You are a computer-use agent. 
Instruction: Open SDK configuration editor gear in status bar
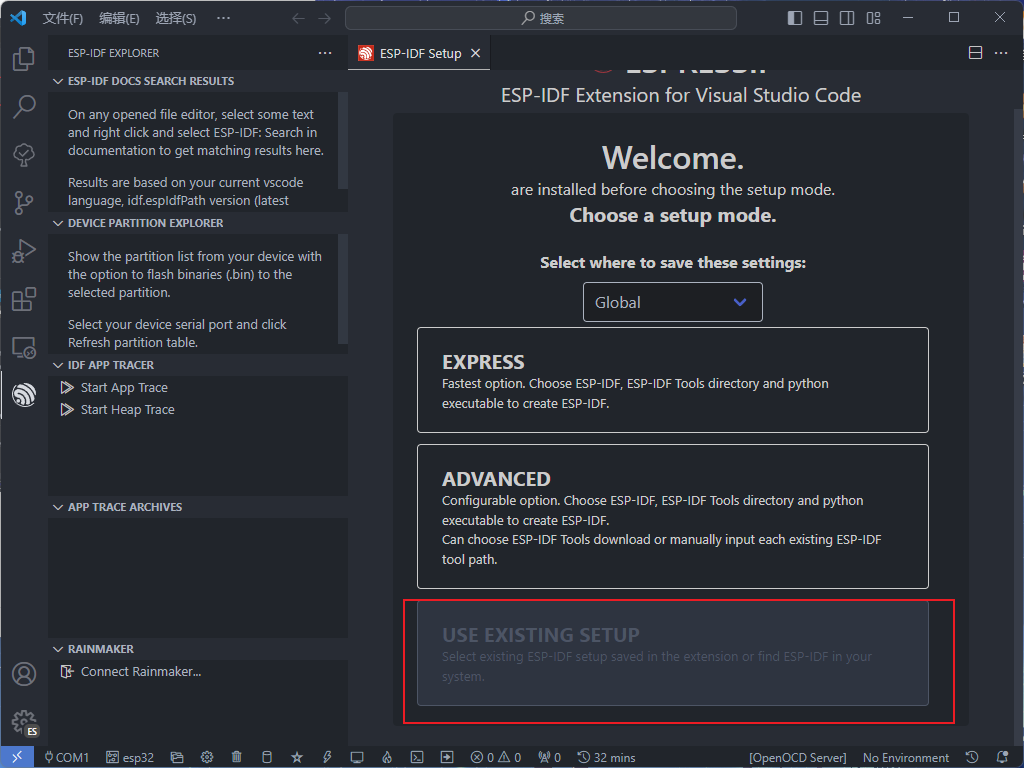point(207,758)
